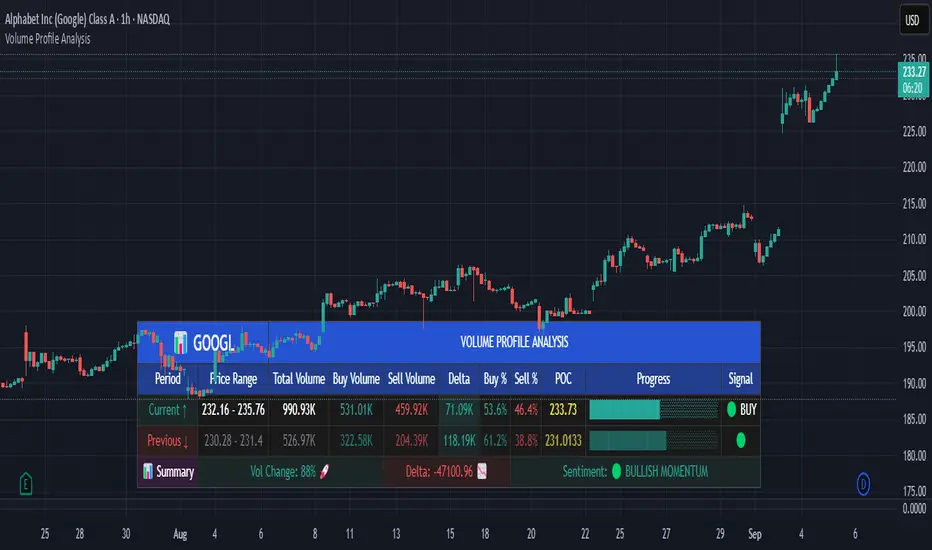This screenshot has width=932, height=550.
Task: Click the 38.8% sell percent cell
Action: pos(526,441)
